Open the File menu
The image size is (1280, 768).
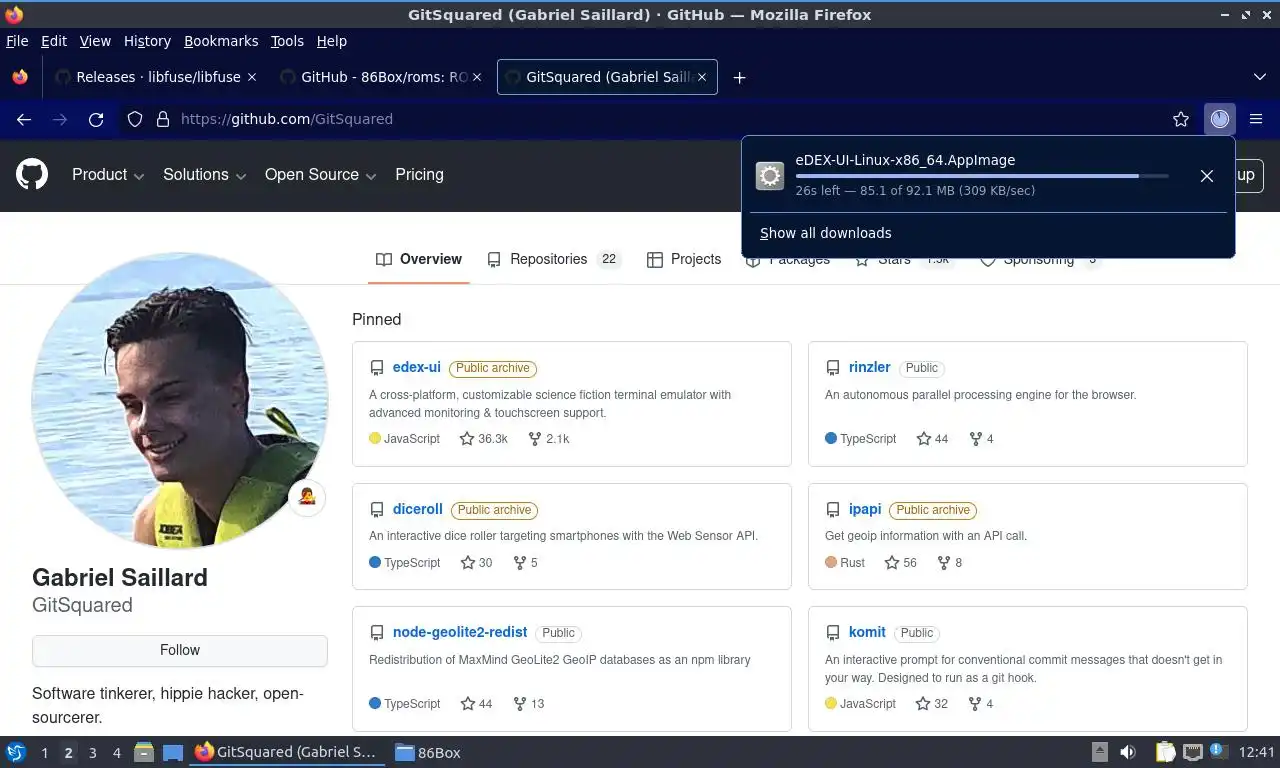17,41
